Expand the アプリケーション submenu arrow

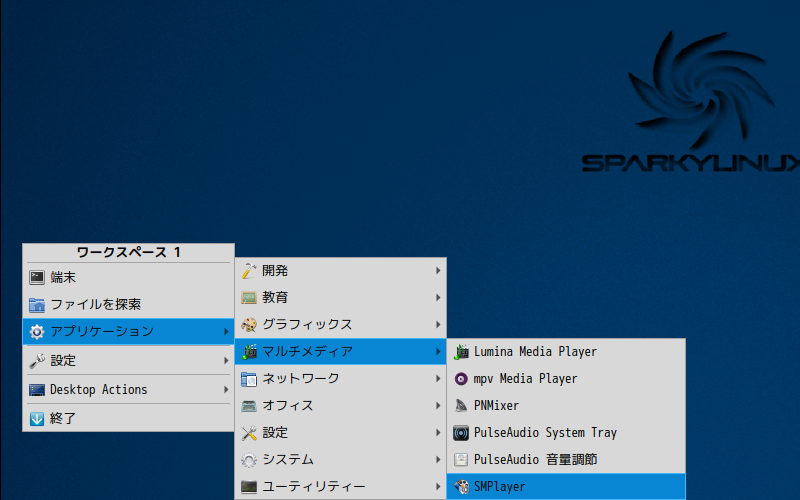[x=226, y=332]
